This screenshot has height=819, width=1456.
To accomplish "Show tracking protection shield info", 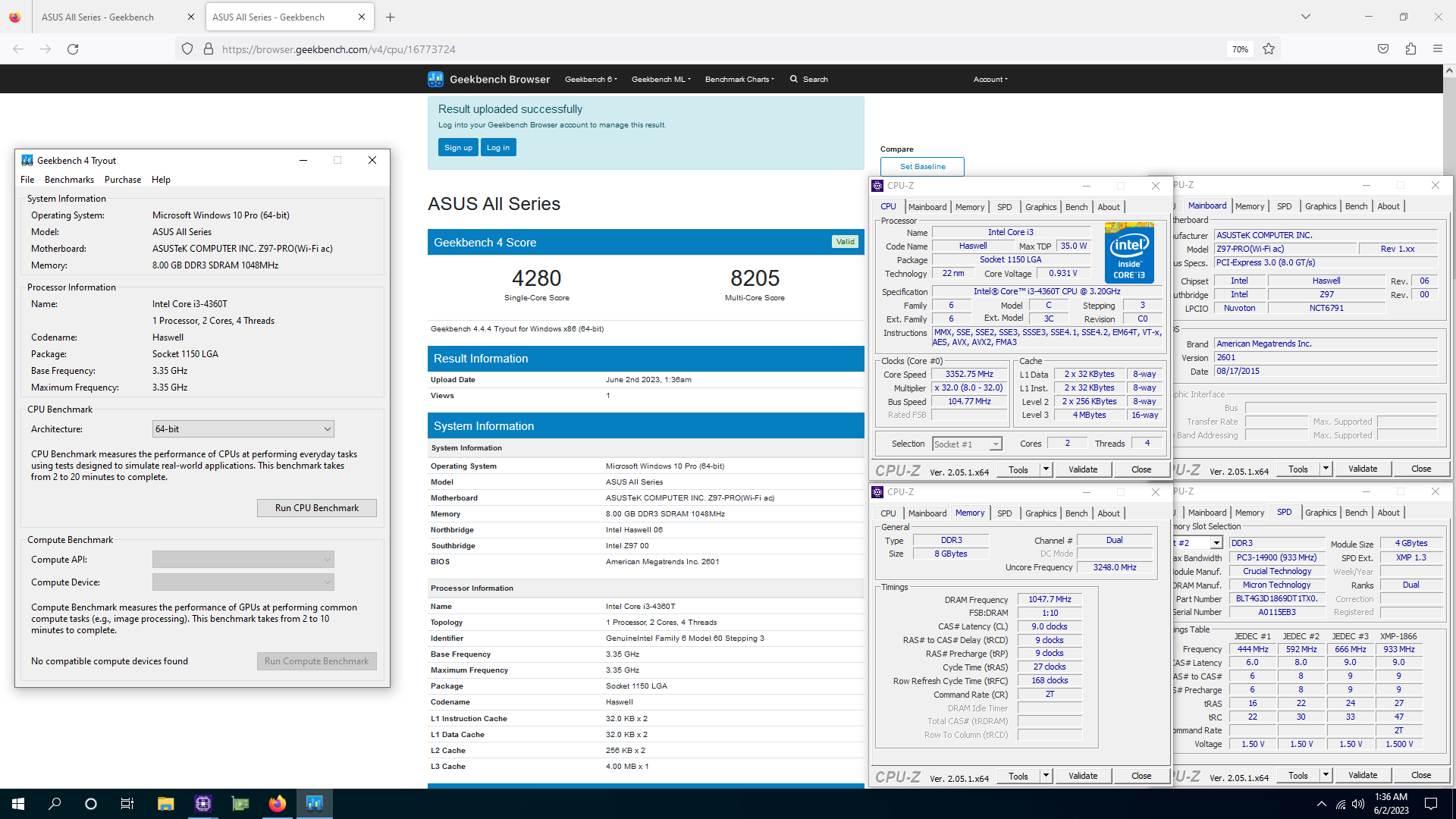I will point(187,49).
